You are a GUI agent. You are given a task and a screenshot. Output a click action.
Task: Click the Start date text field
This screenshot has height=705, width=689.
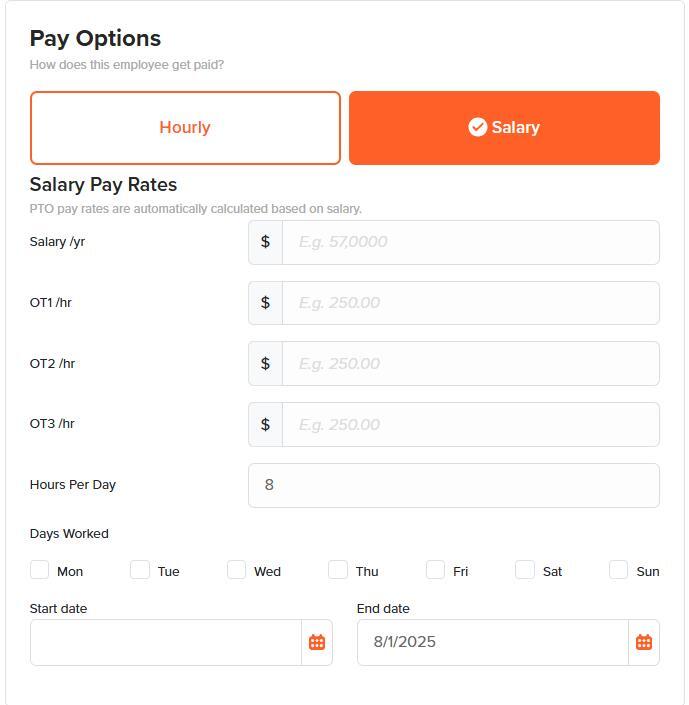166,642
